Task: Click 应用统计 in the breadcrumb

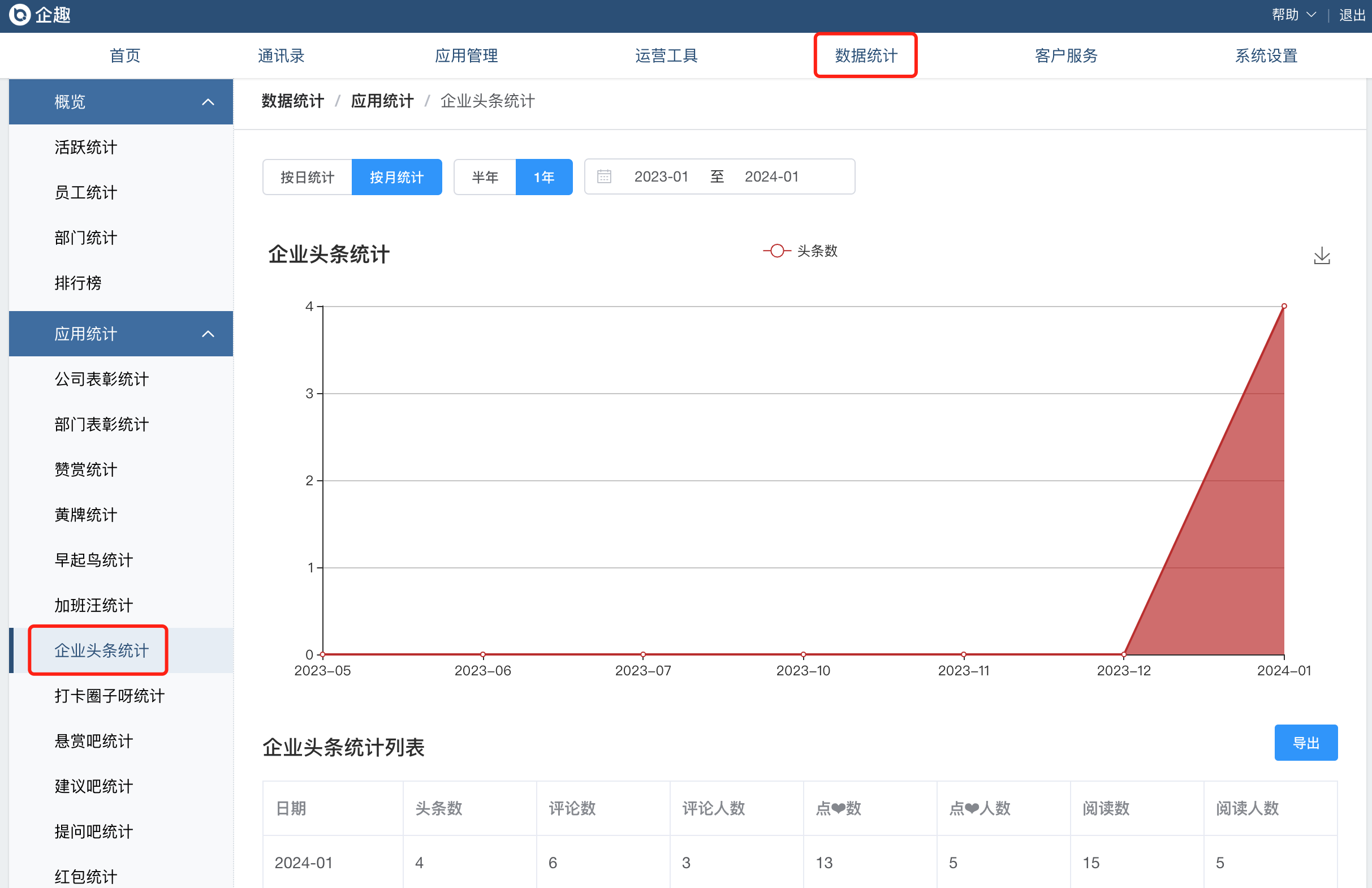Action: pos(382,101)
